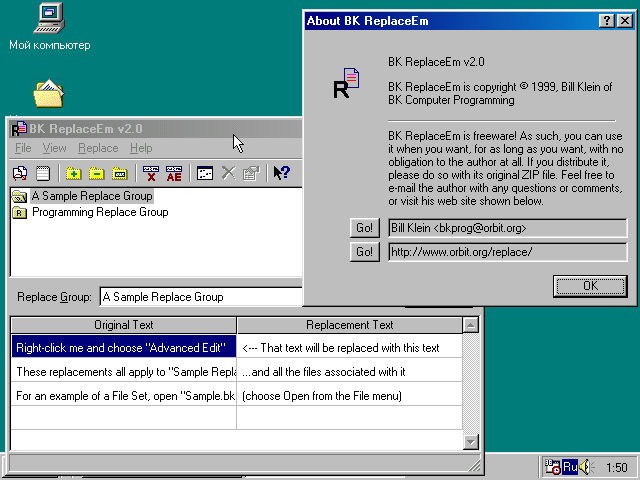
Task: Open the Replace menu
Action: (98, 148)
